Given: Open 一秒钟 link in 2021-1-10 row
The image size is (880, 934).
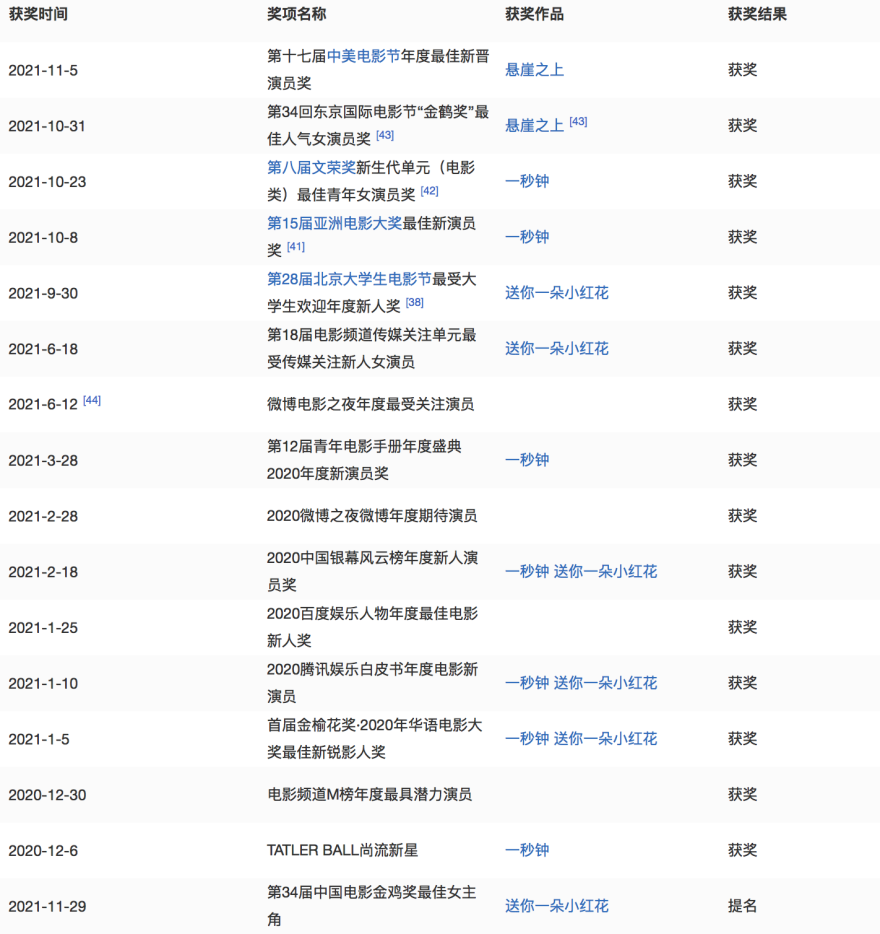Looking at the screenshot, I should 527,683.
